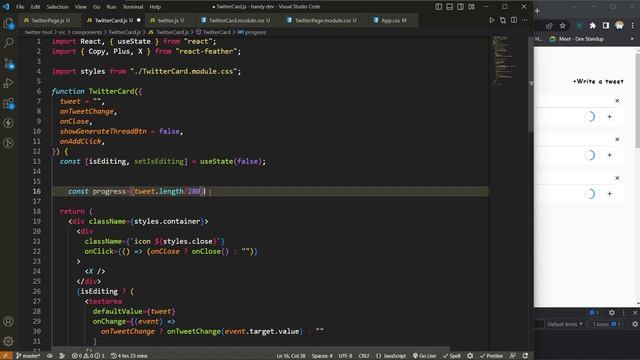Open the Customize Layout icon
This screenshot has width=640, height=360.
471,7
